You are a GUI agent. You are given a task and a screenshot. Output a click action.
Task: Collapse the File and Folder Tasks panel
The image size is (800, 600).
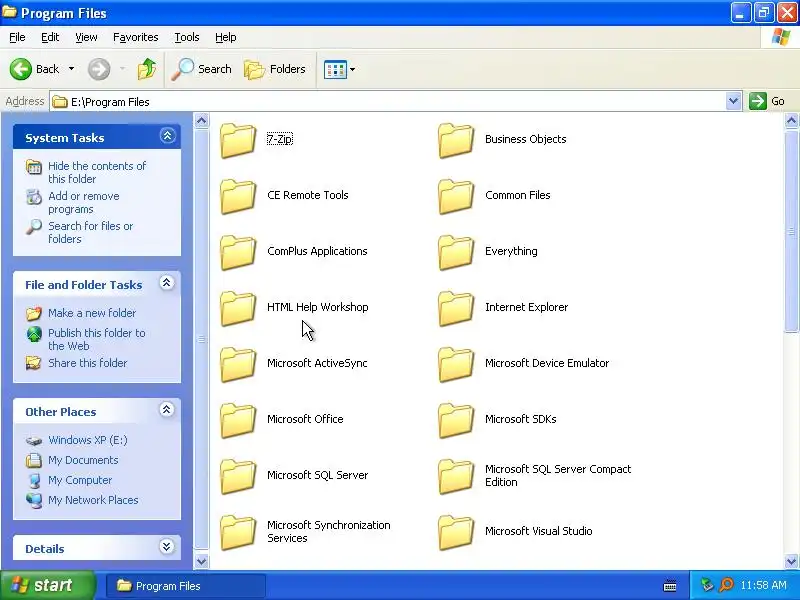[167, 283]
